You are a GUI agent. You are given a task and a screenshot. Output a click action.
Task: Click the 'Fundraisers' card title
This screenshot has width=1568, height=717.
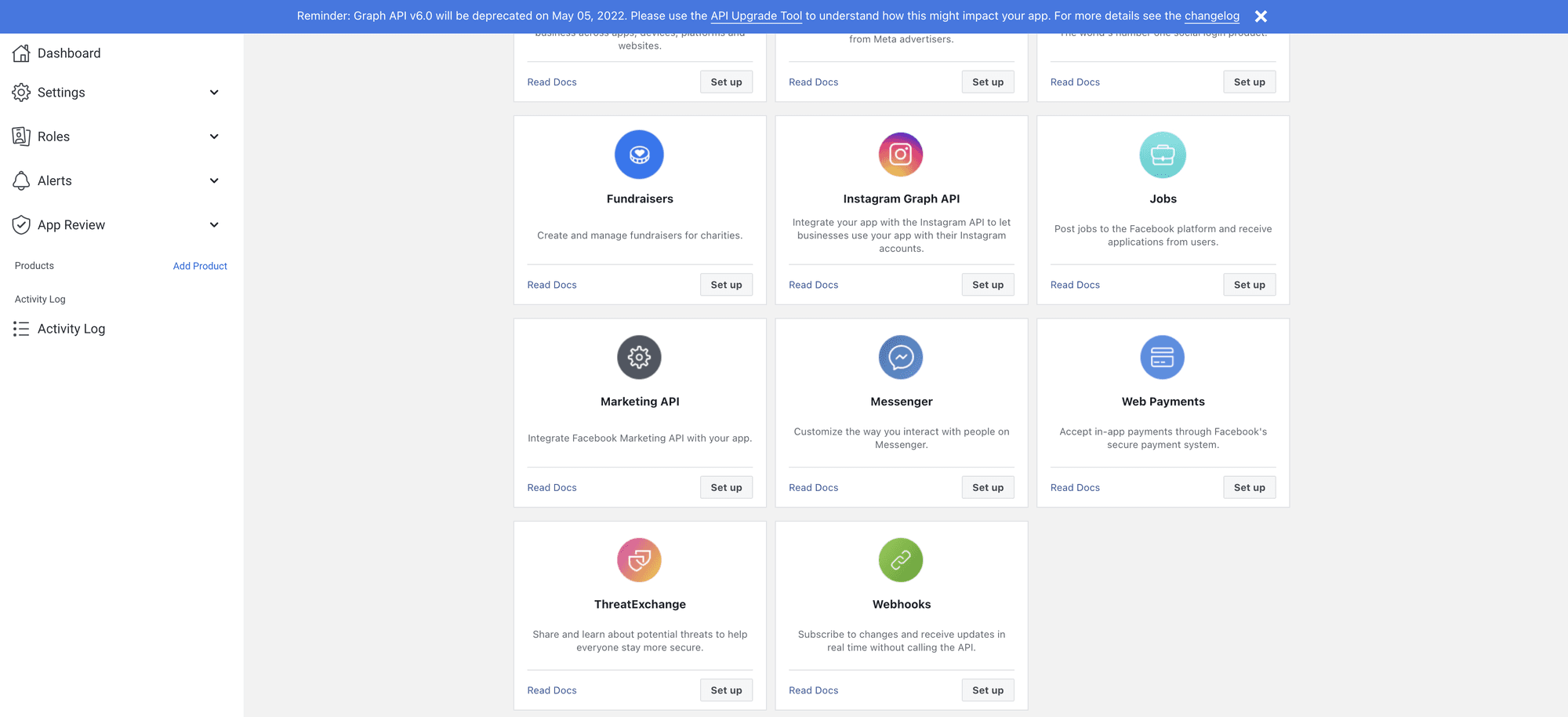point(640,198)
